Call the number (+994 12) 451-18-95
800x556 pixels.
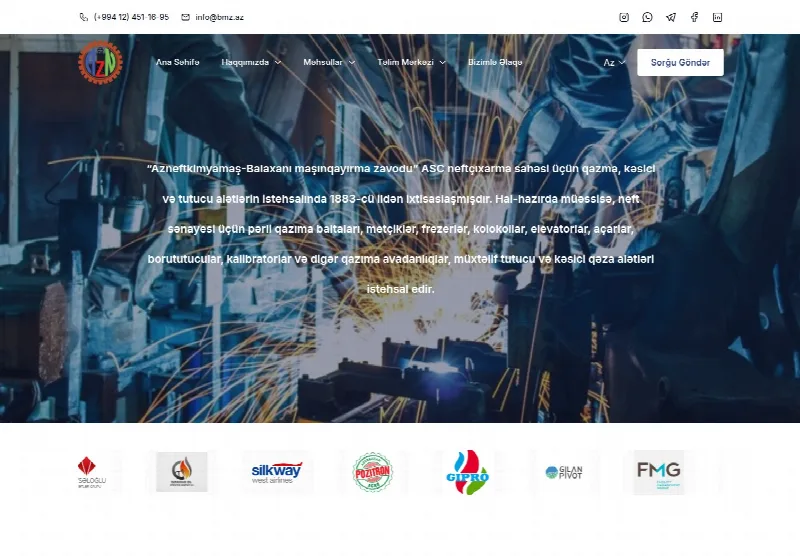click(131, 17)
